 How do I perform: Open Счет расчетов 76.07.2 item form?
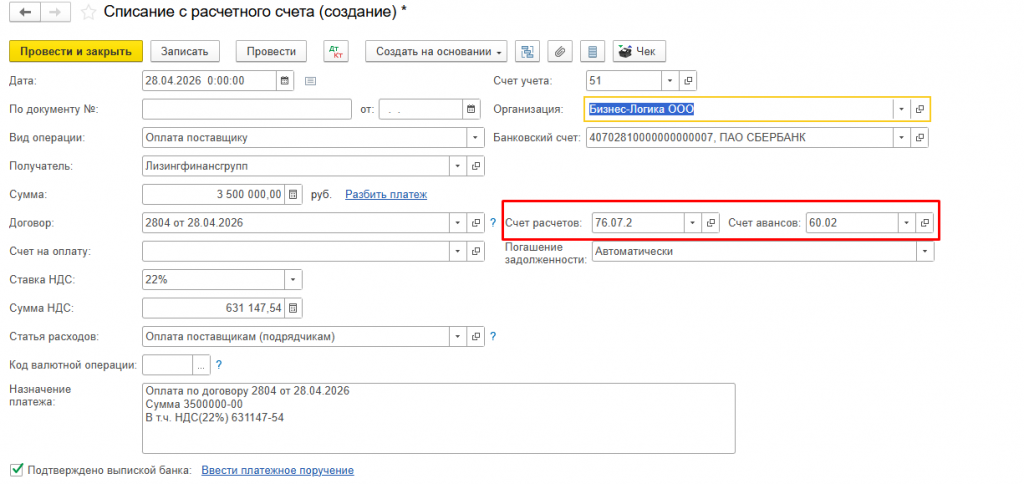tap(710, 223)
